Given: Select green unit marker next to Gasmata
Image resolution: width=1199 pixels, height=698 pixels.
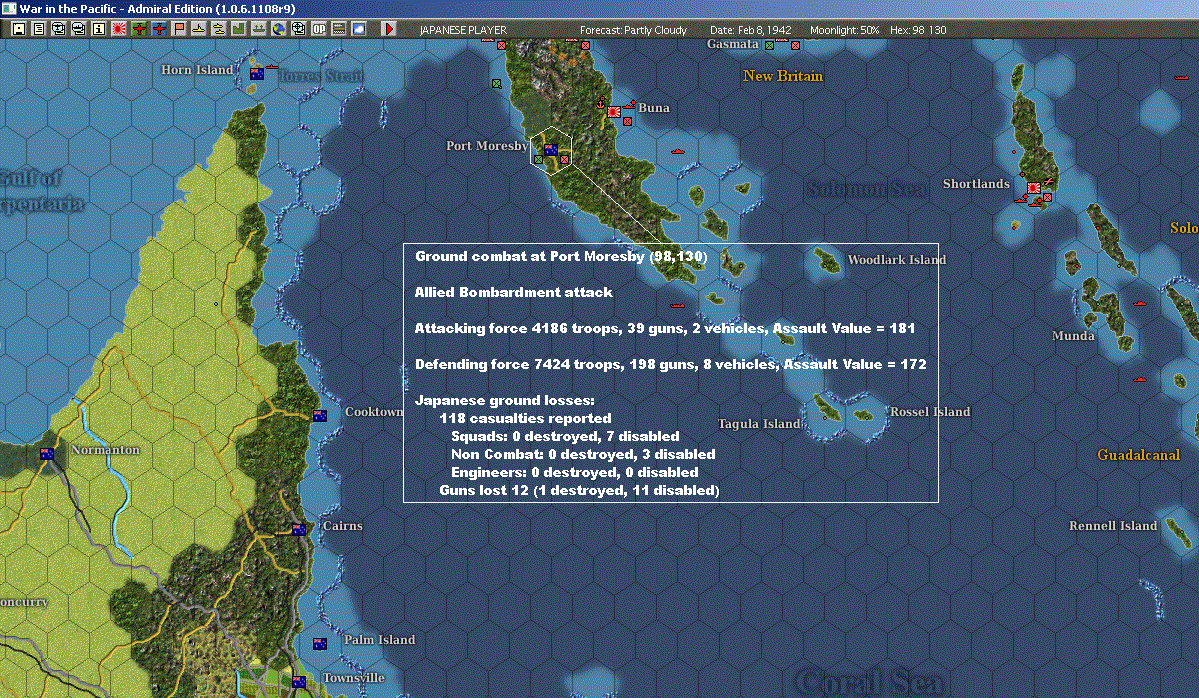Looking at the screenshot, I should [769, 45].
